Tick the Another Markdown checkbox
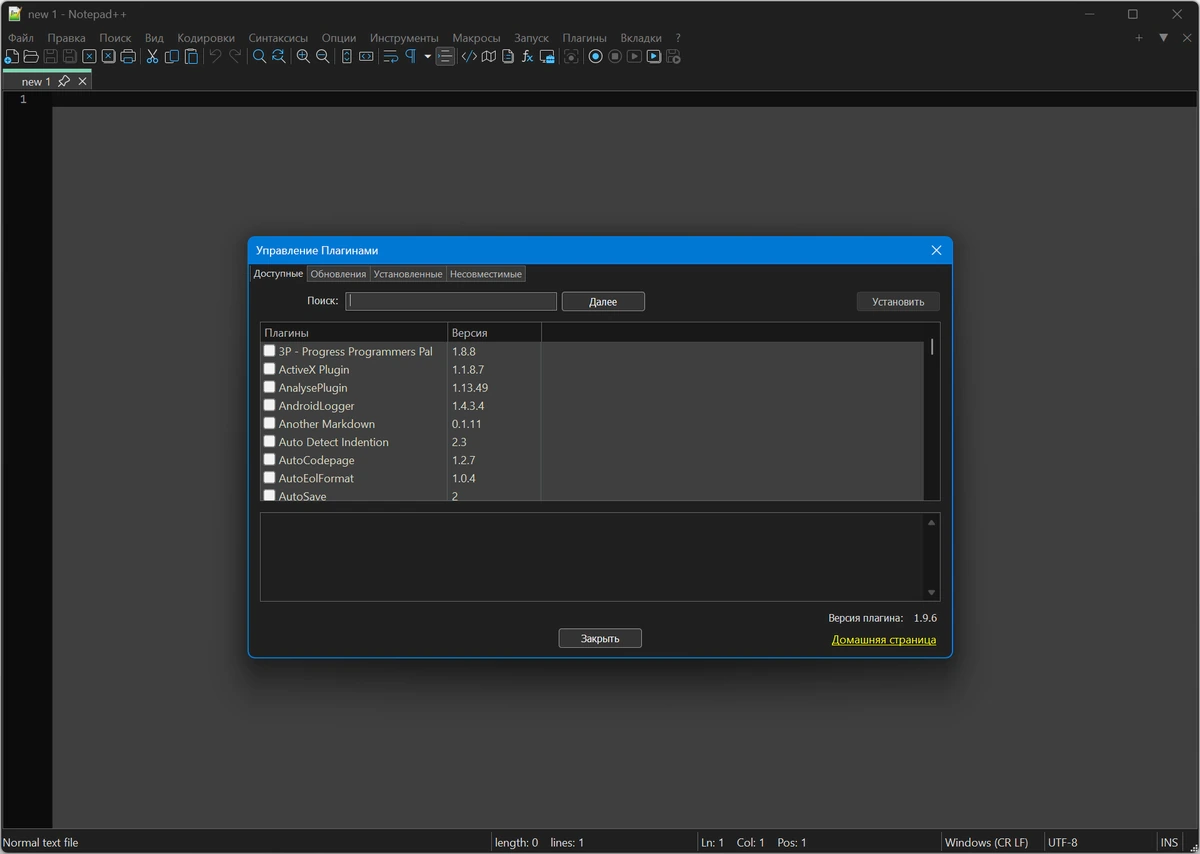Viewport: 1200px width, 854px height. pos(269,423)
